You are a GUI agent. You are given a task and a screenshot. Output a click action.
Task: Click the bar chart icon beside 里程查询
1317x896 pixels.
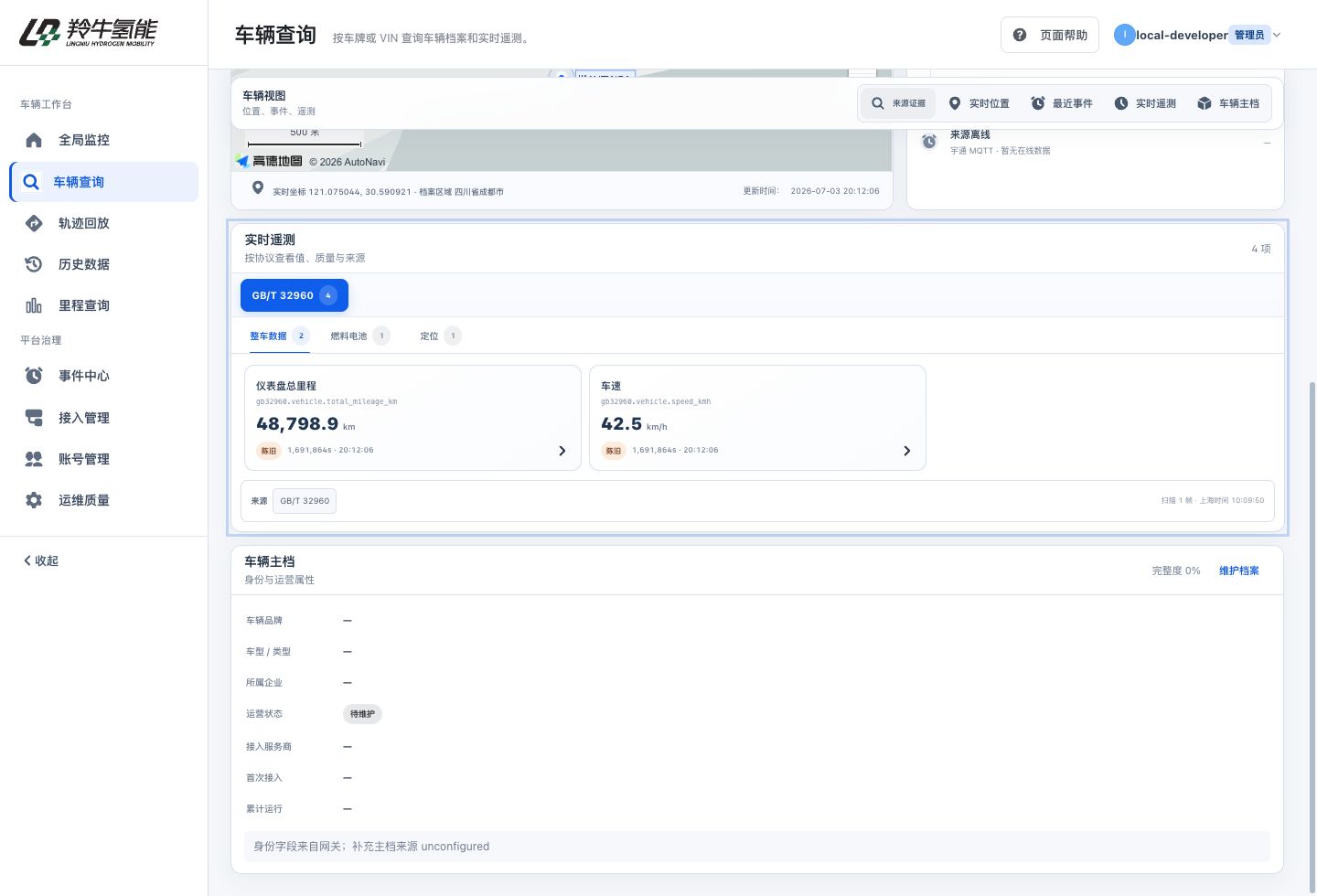[34, 305]
